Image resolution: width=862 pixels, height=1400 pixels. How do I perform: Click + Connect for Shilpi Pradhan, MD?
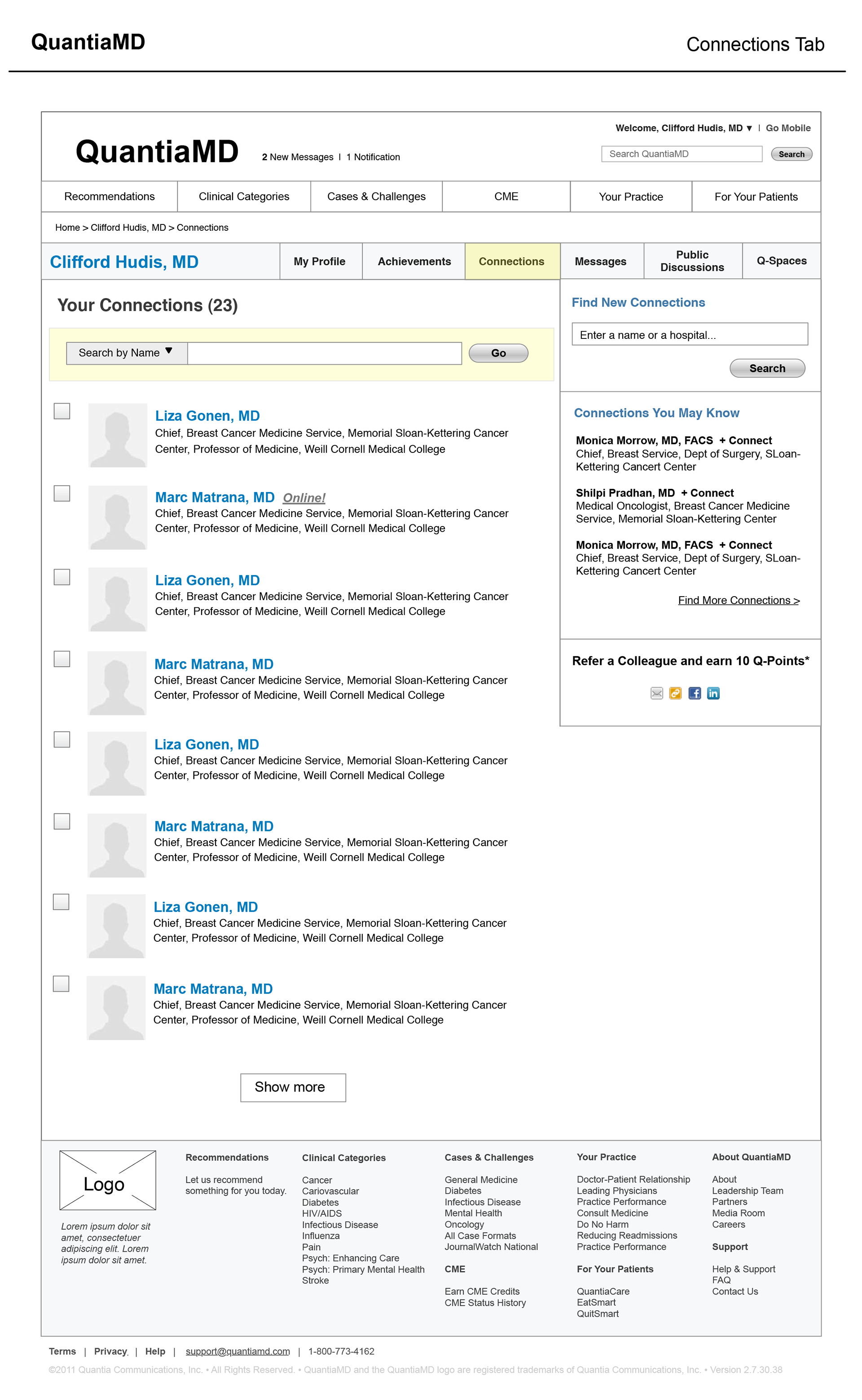tap(707, 493)
